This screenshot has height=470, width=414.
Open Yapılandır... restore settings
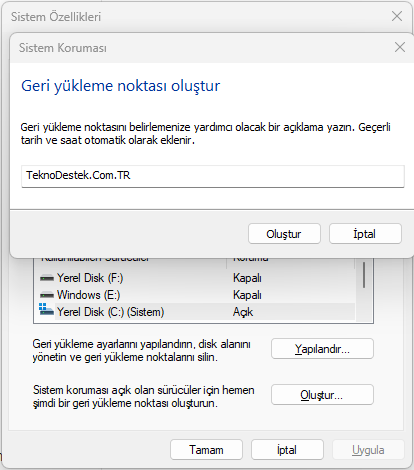click(x=322, y=349)
